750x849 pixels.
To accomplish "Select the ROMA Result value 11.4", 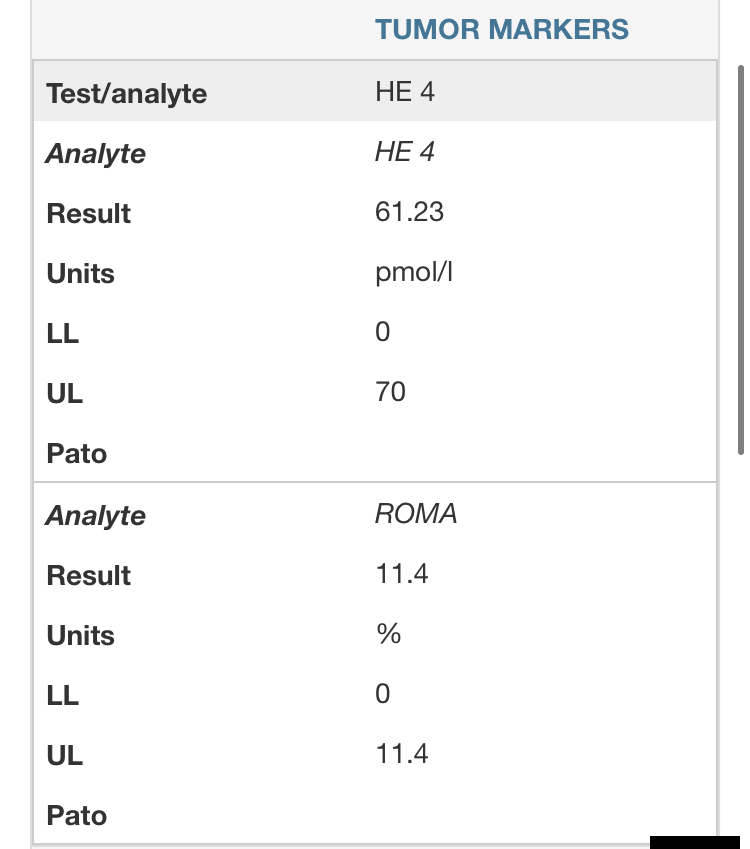I will (x=402, y=574).
